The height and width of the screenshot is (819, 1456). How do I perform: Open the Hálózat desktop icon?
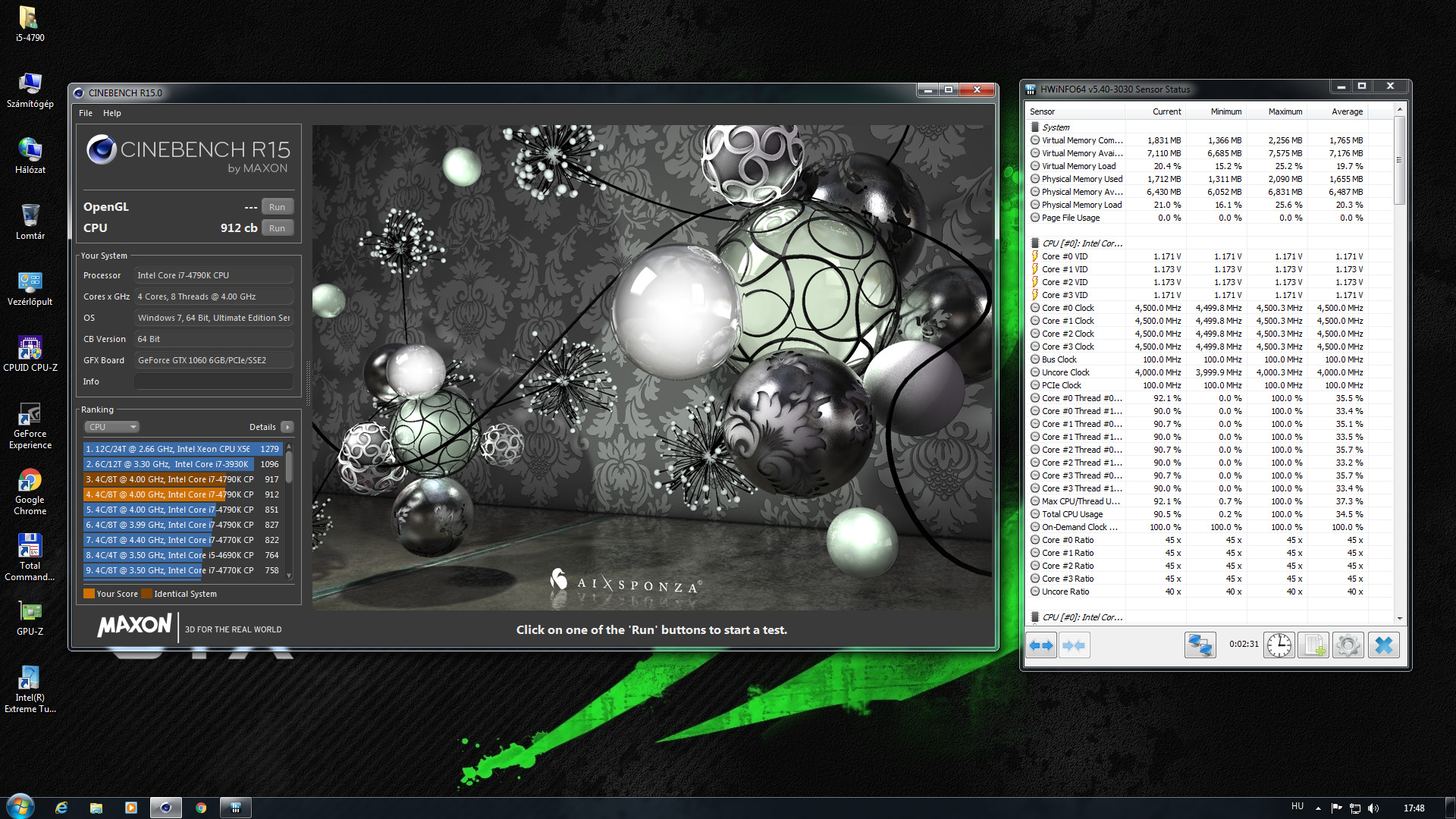click(30, 155)
